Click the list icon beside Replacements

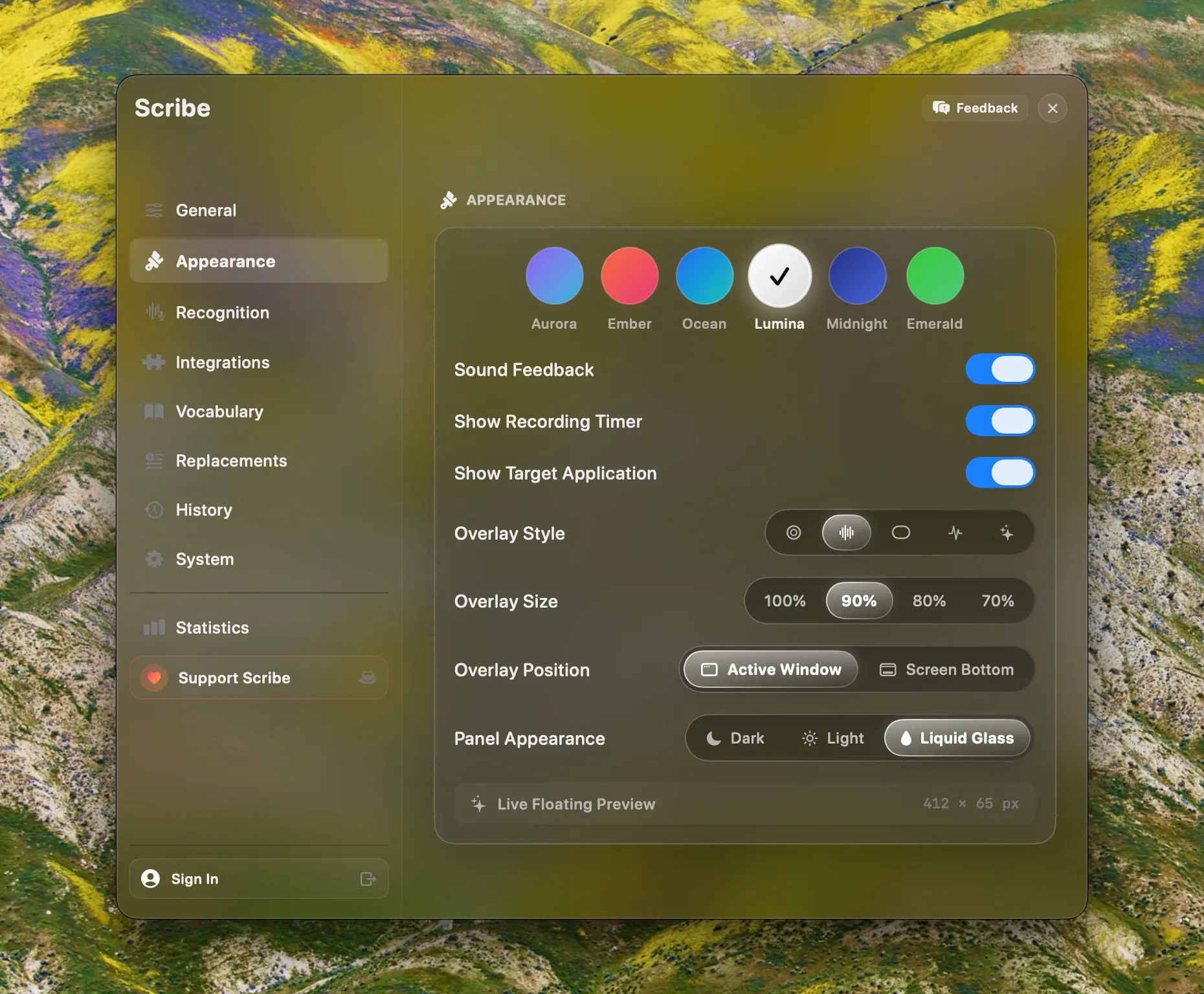154,461
